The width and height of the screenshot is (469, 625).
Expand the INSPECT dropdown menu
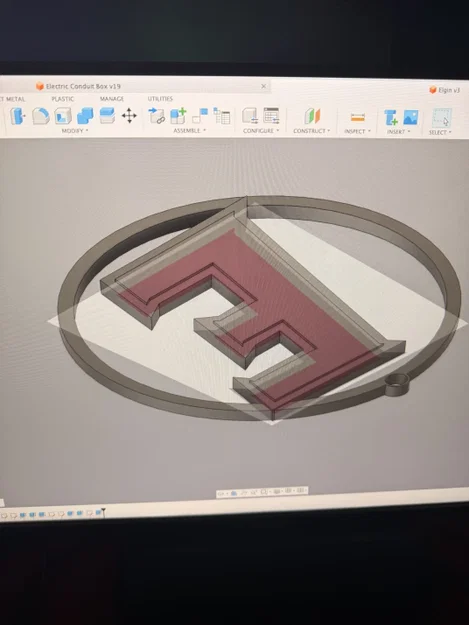click(x=357, y=131)
